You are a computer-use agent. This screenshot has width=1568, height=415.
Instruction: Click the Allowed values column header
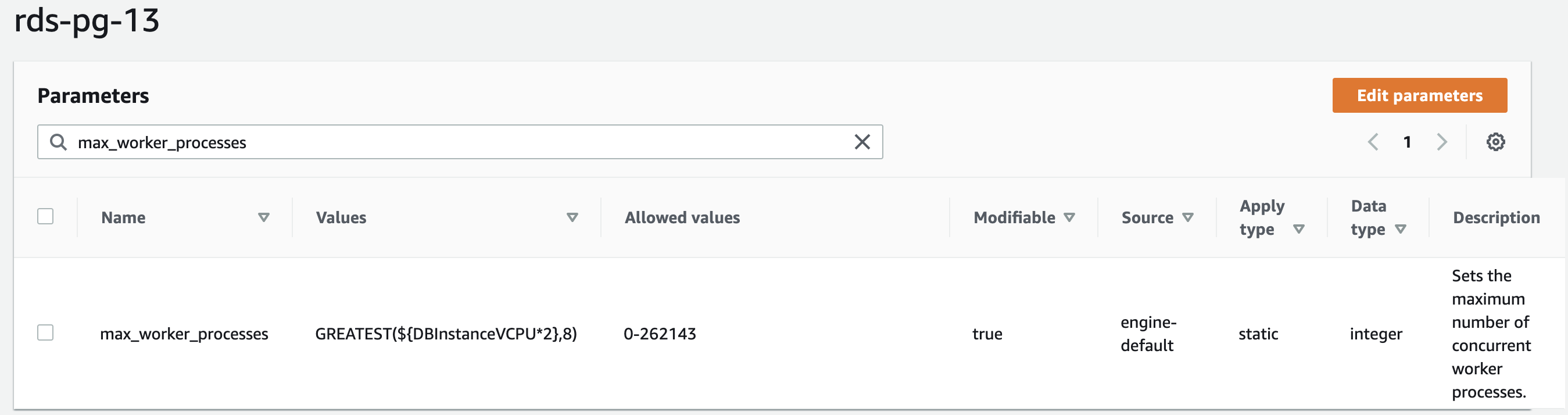point(682,218)
